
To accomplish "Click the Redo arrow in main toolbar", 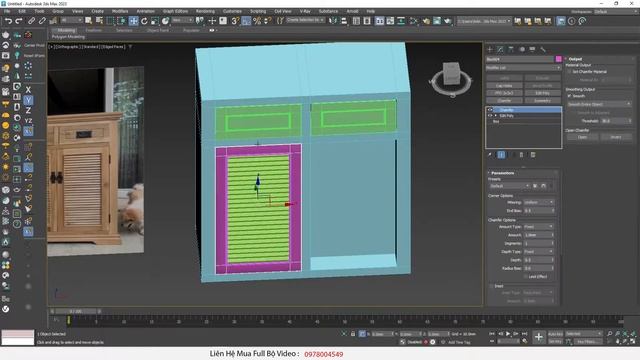I will [19, 20].
